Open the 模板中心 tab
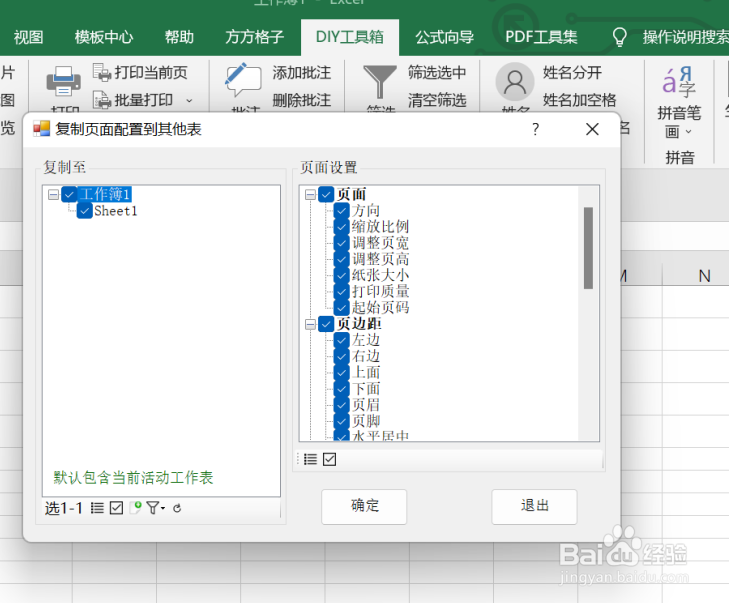Screen dimensions: 729x603 click(x=104, y=37)
